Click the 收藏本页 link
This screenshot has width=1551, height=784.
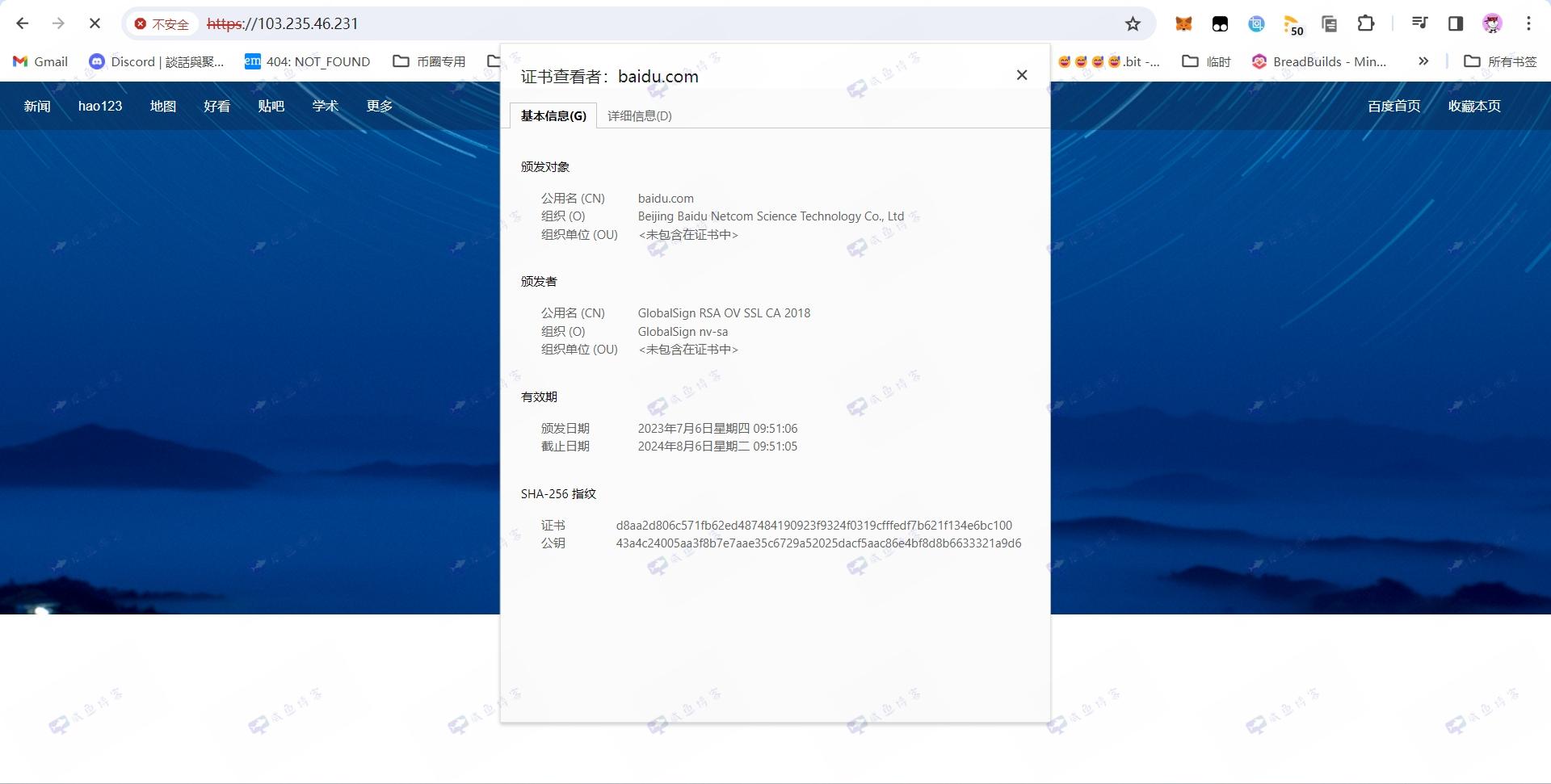tap(1474, 106)
